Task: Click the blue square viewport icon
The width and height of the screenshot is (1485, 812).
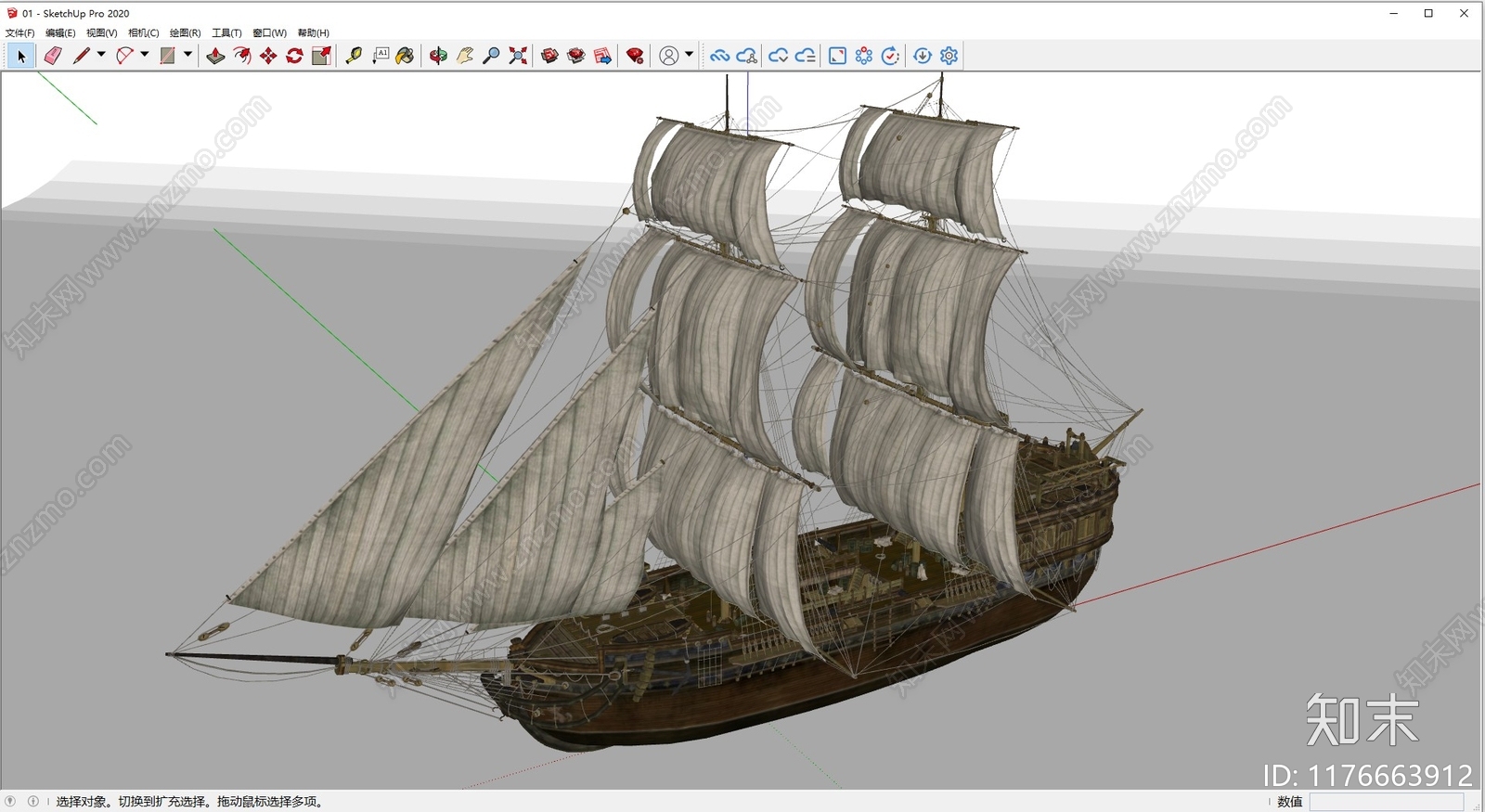Action: click(837, 57)
